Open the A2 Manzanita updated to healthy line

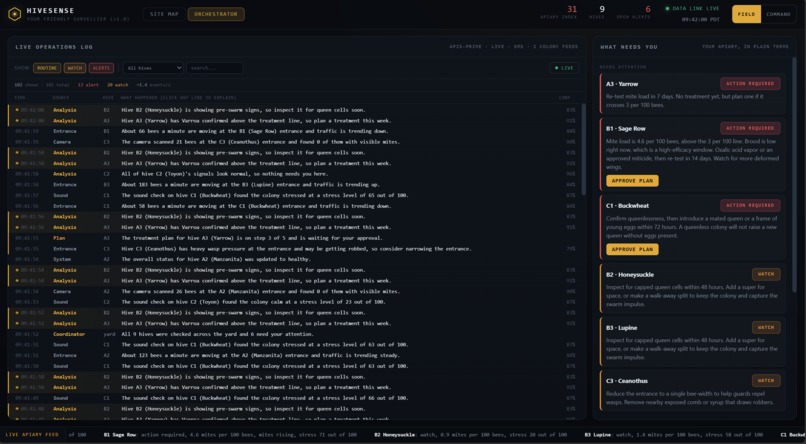pos(295,259)
